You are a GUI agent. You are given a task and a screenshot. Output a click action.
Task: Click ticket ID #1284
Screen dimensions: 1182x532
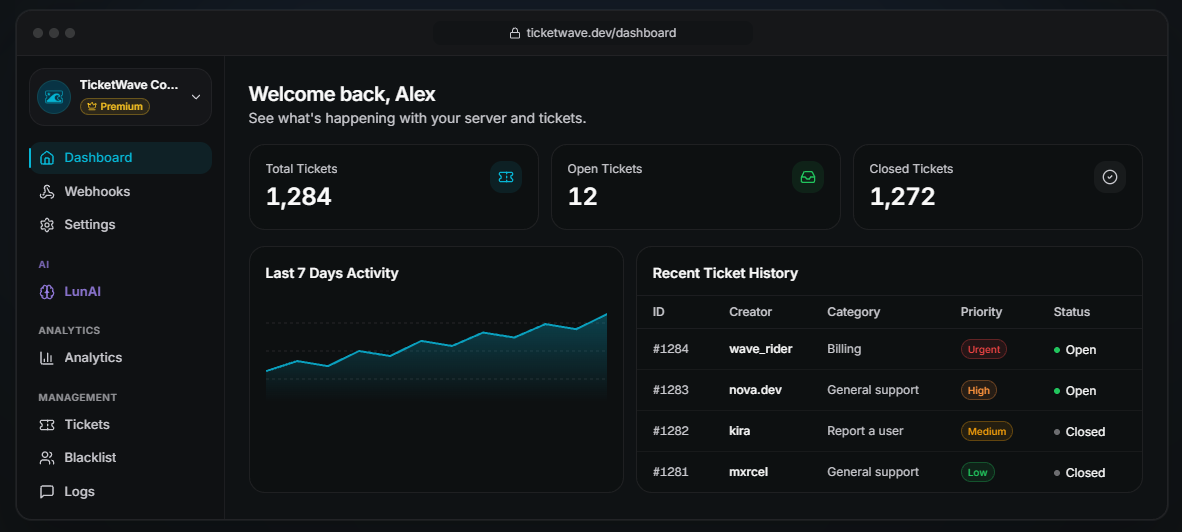click(671, 350)
